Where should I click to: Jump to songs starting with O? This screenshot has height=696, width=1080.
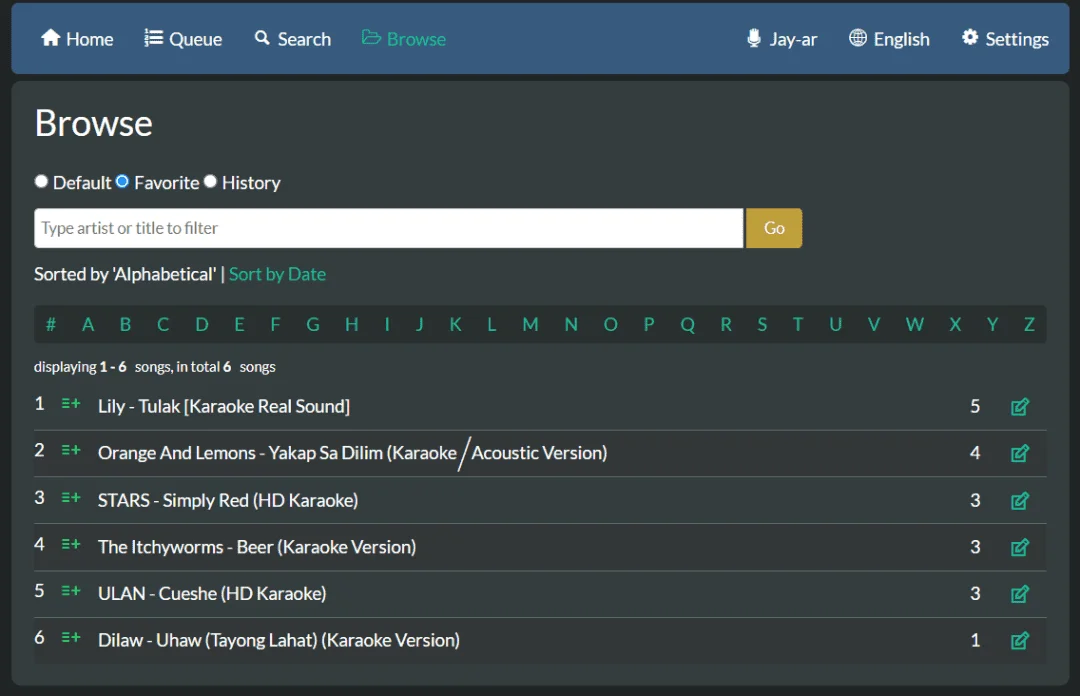pyautogui.click(x=610, y=324)
